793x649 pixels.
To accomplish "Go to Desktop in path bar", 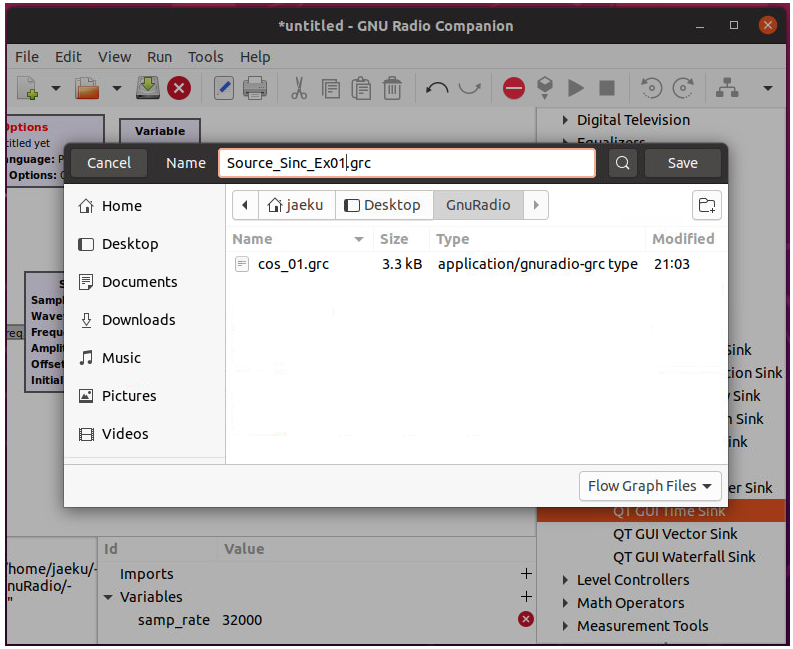I will coord(384,205).
